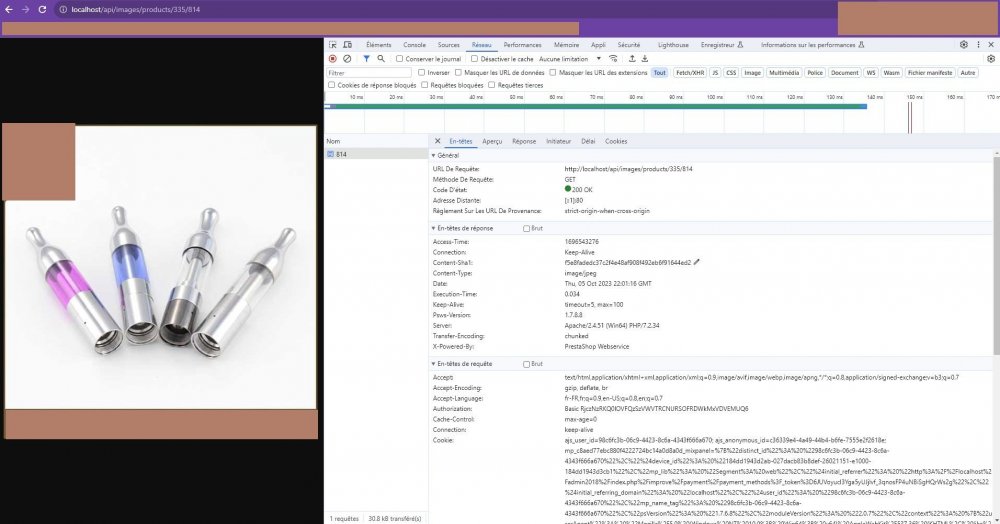Clear the network log icon
Viewport: 1000px width, 524px height.
point(347,59)
